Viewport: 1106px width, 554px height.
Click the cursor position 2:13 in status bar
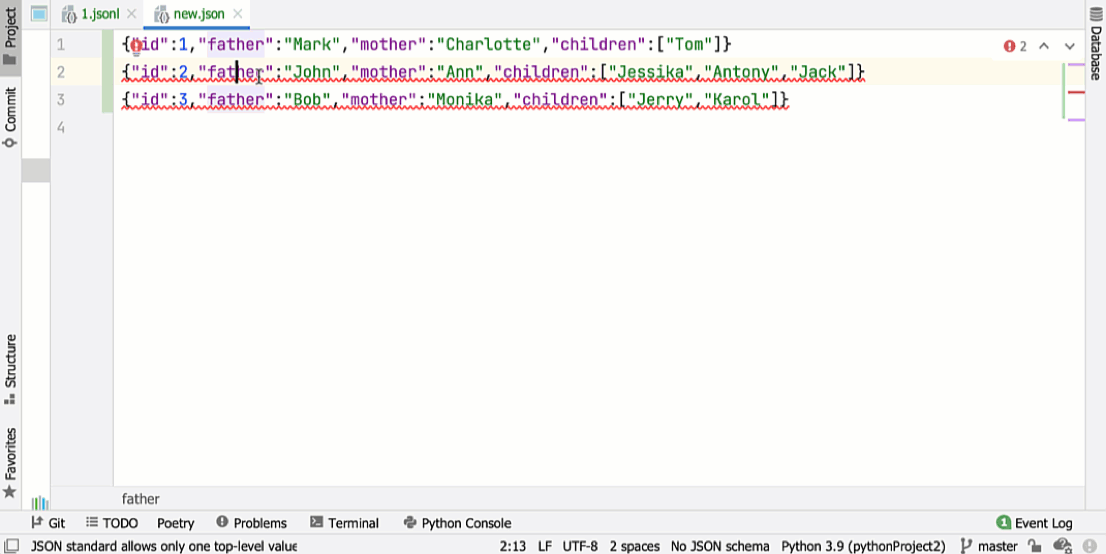point(513,546)
